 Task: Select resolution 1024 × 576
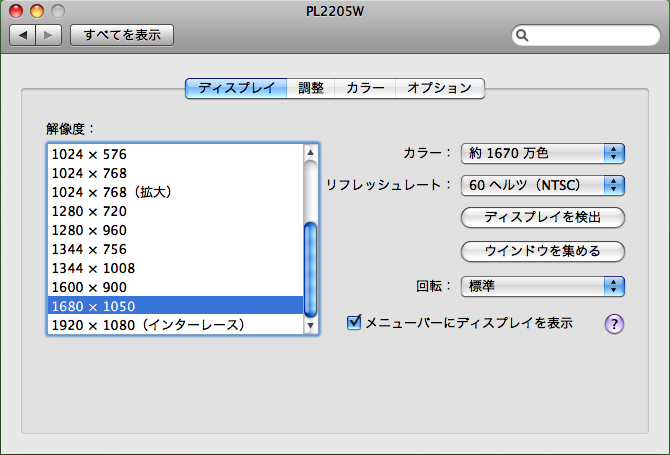[x=175, y=154]
